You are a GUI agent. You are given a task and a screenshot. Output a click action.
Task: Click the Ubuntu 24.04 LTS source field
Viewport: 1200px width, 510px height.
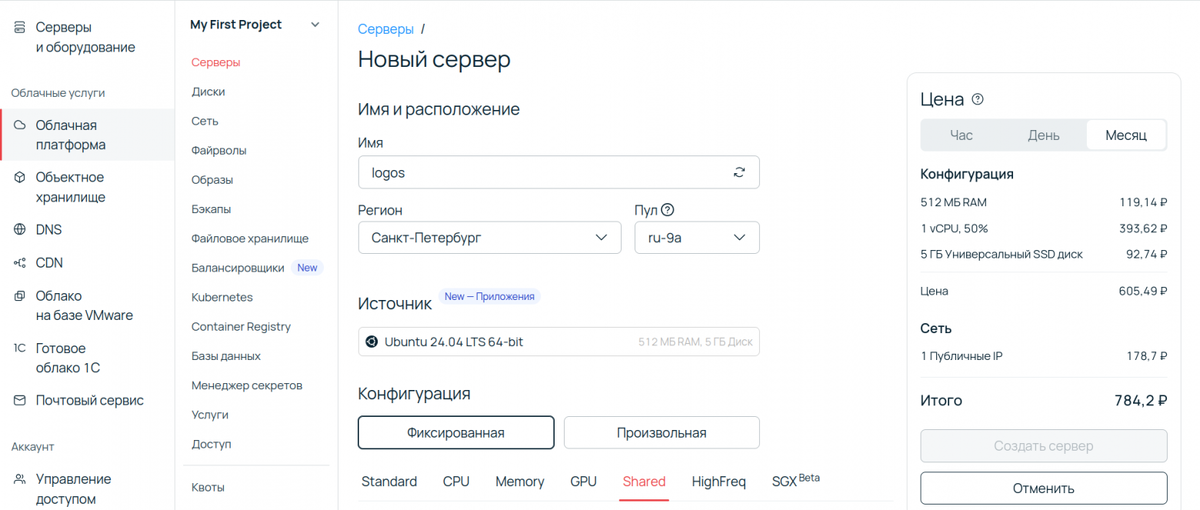[x=558, y=342]
